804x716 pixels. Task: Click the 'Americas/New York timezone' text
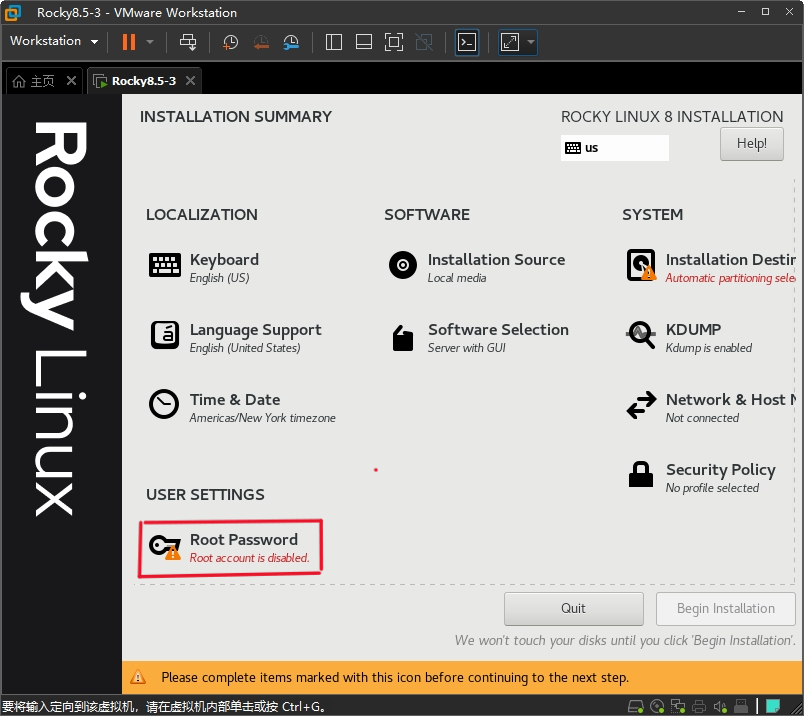tap(263, 418)
